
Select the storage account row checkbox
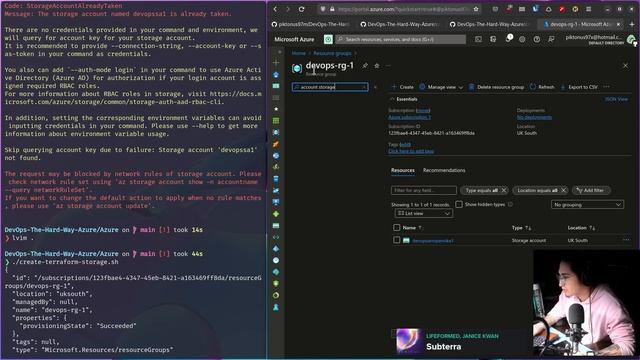[396, 240]
